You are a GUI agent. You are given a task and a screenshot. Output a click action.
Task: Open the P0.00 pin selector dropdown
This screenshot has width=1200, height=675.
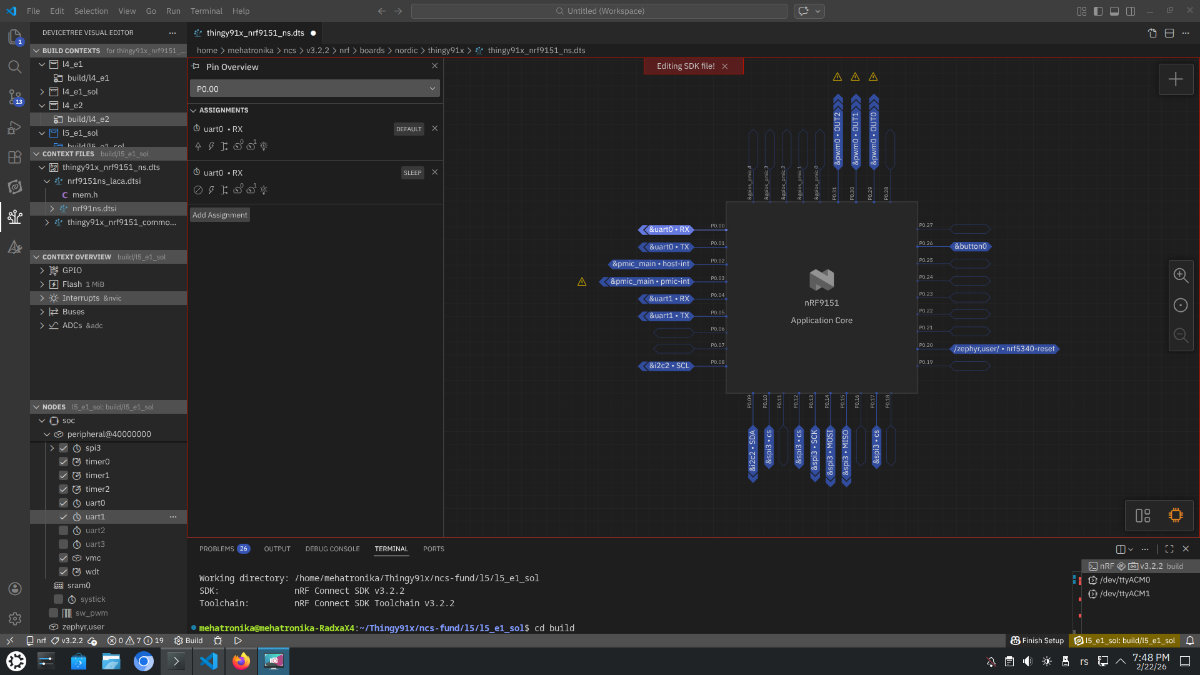(315, 89)
